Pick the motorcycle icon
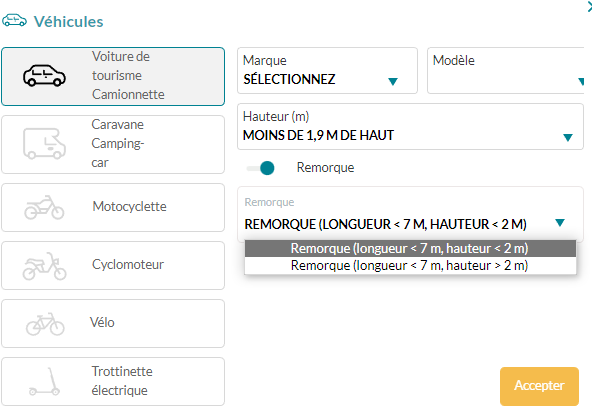This screenshot has height=418, width=592. 44,207
